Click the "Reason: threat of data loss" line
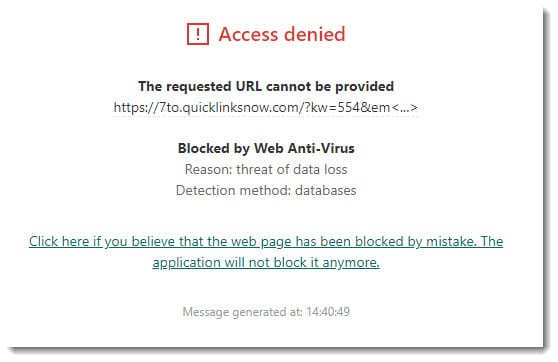Screen dimensions: 558x362 click(266, 169)
